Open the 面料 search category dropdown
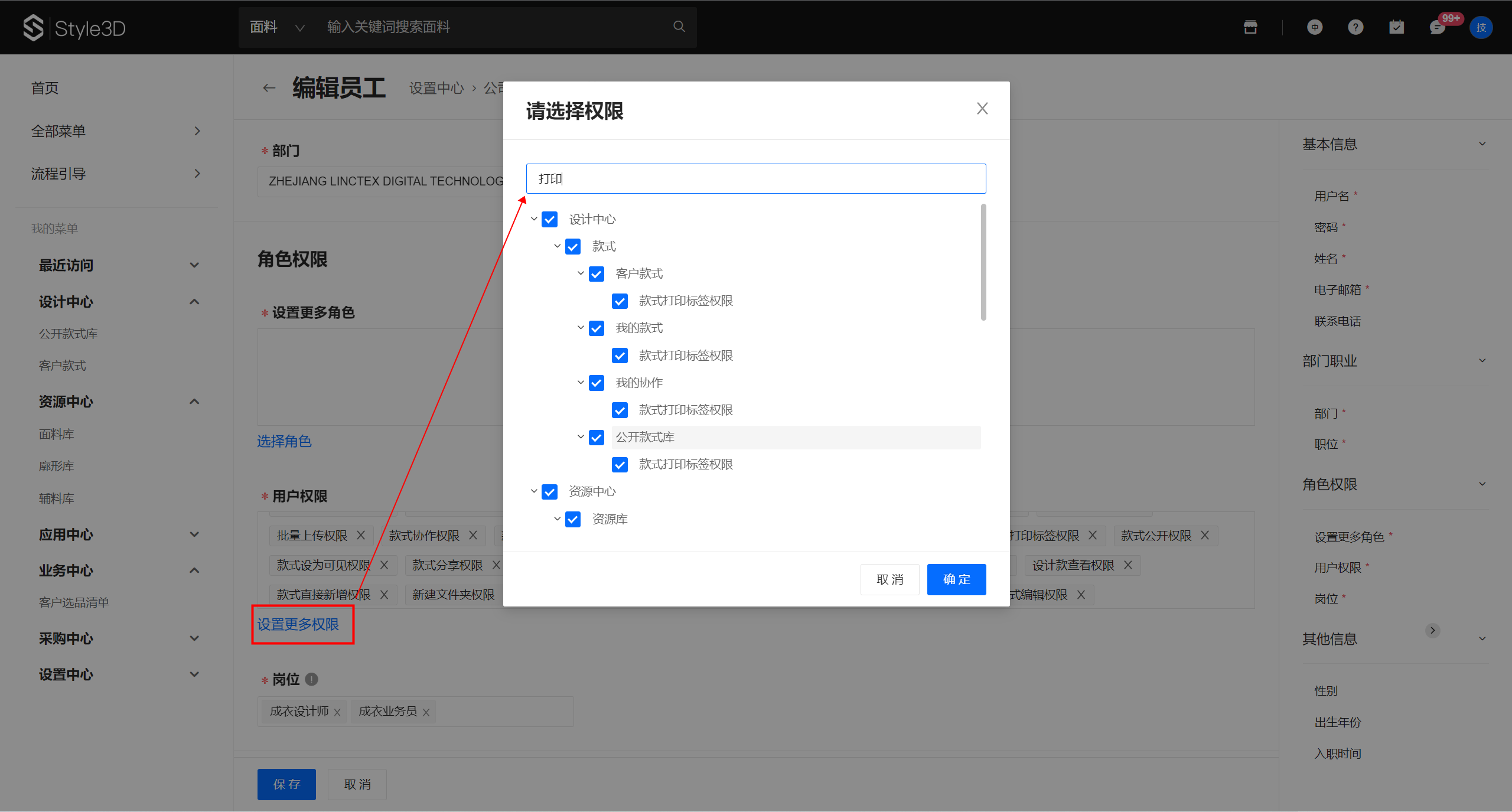Screen dimensions: 1512x812 [277, 27]
